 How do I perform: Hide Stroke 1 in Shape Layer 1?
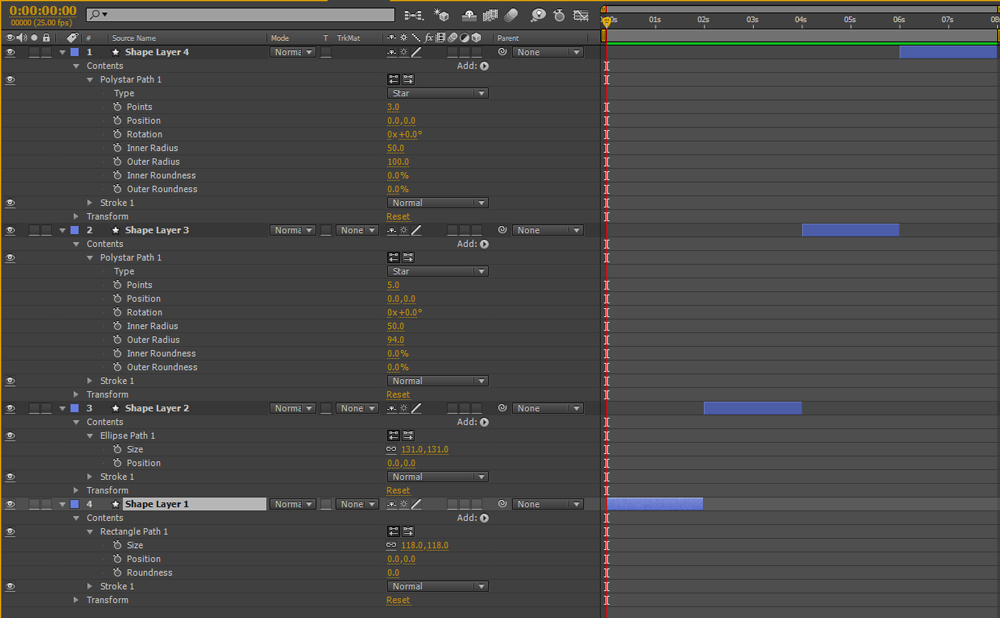(10, 586)
